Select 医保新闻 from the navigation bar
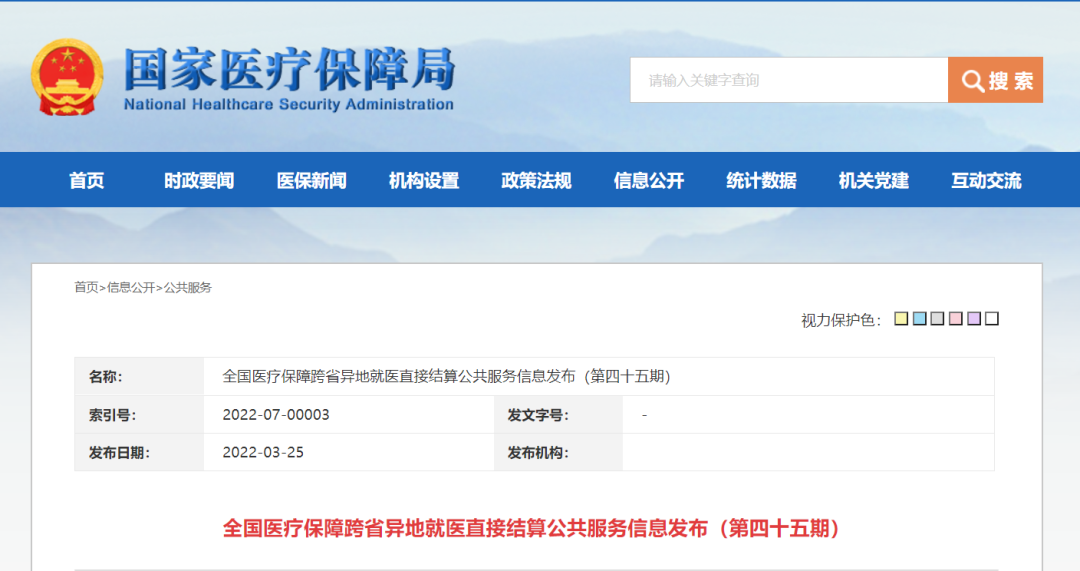Viewport: 1080px width, 571px height. 312,181
